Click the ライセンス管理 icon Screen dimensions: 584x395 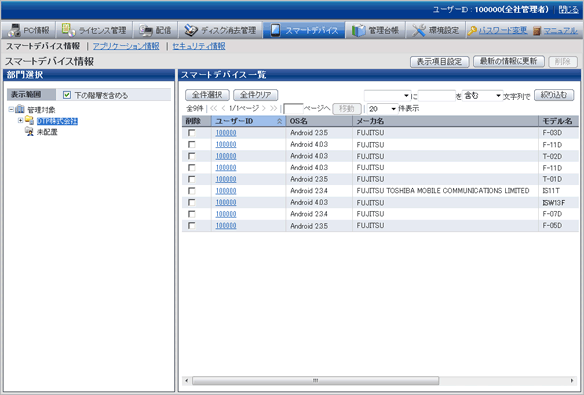(69, 30)
